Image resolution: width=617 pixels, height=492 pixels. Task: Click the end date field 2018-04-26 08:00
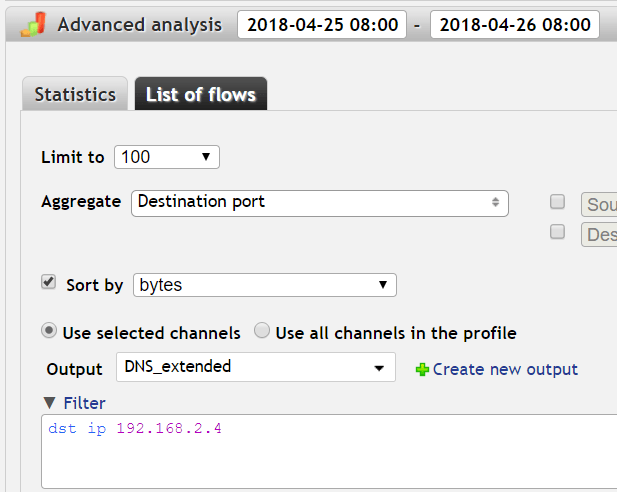(514, 25)
